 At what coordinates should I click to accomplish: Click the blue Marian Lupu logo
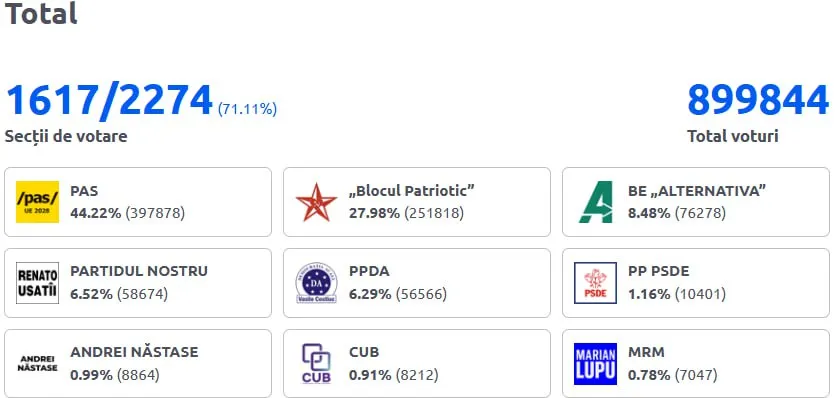click(596, 364)
